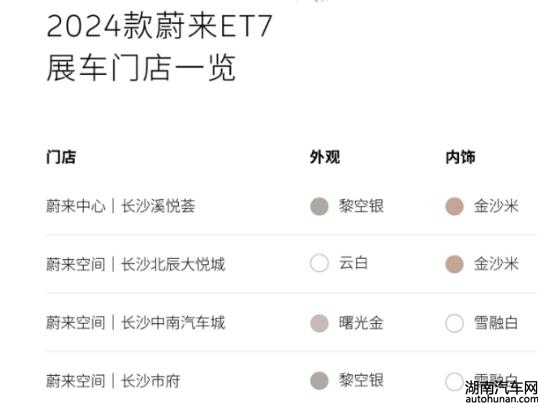
Task: Click 雪融白 swatch in 长沙中南汽车城 row
Action: [x=454, y=323]
